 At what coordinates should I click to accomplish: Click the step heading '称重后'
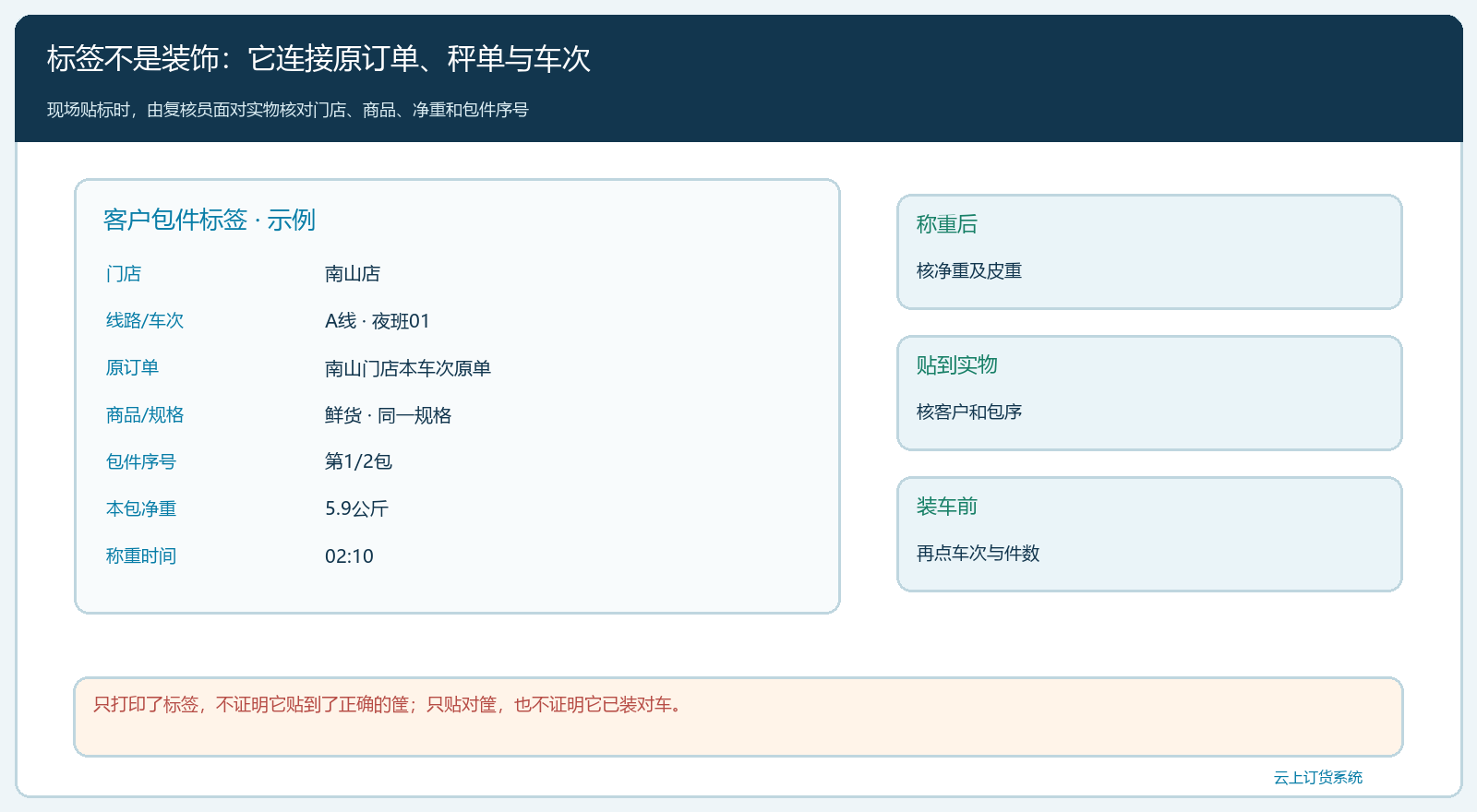(947, 224)
